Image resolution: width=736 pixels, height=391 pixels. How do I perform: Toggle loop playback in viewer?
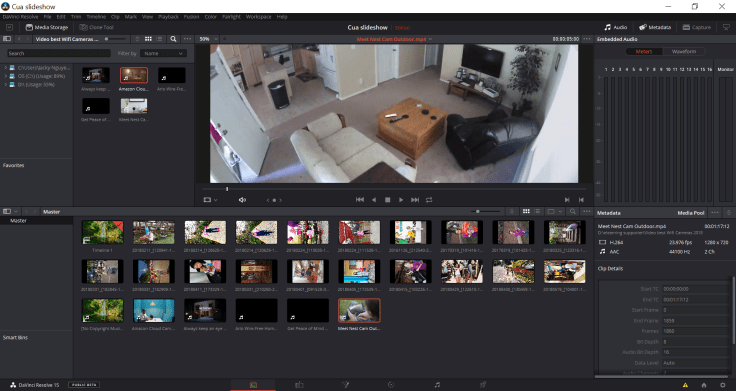point(429,199)
